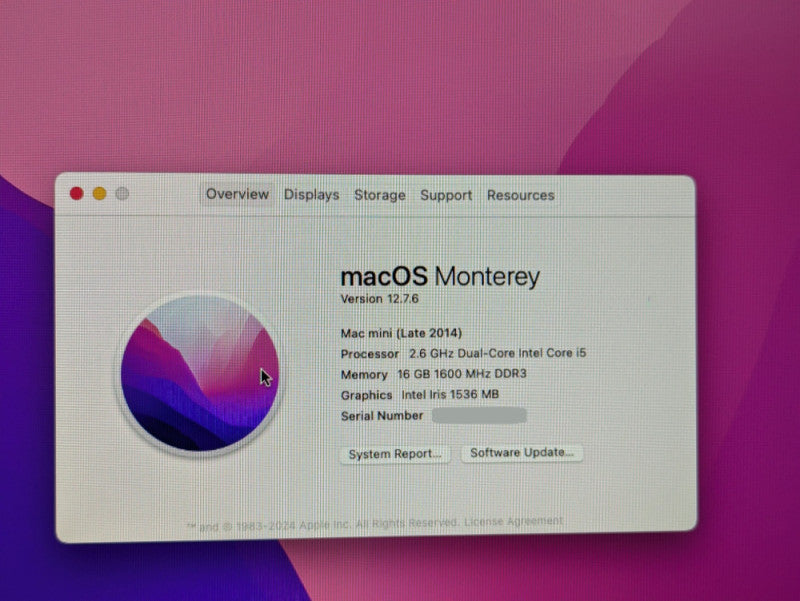800x601 pixels.
Task: Open the Displays tab
Action: (311, 195)
